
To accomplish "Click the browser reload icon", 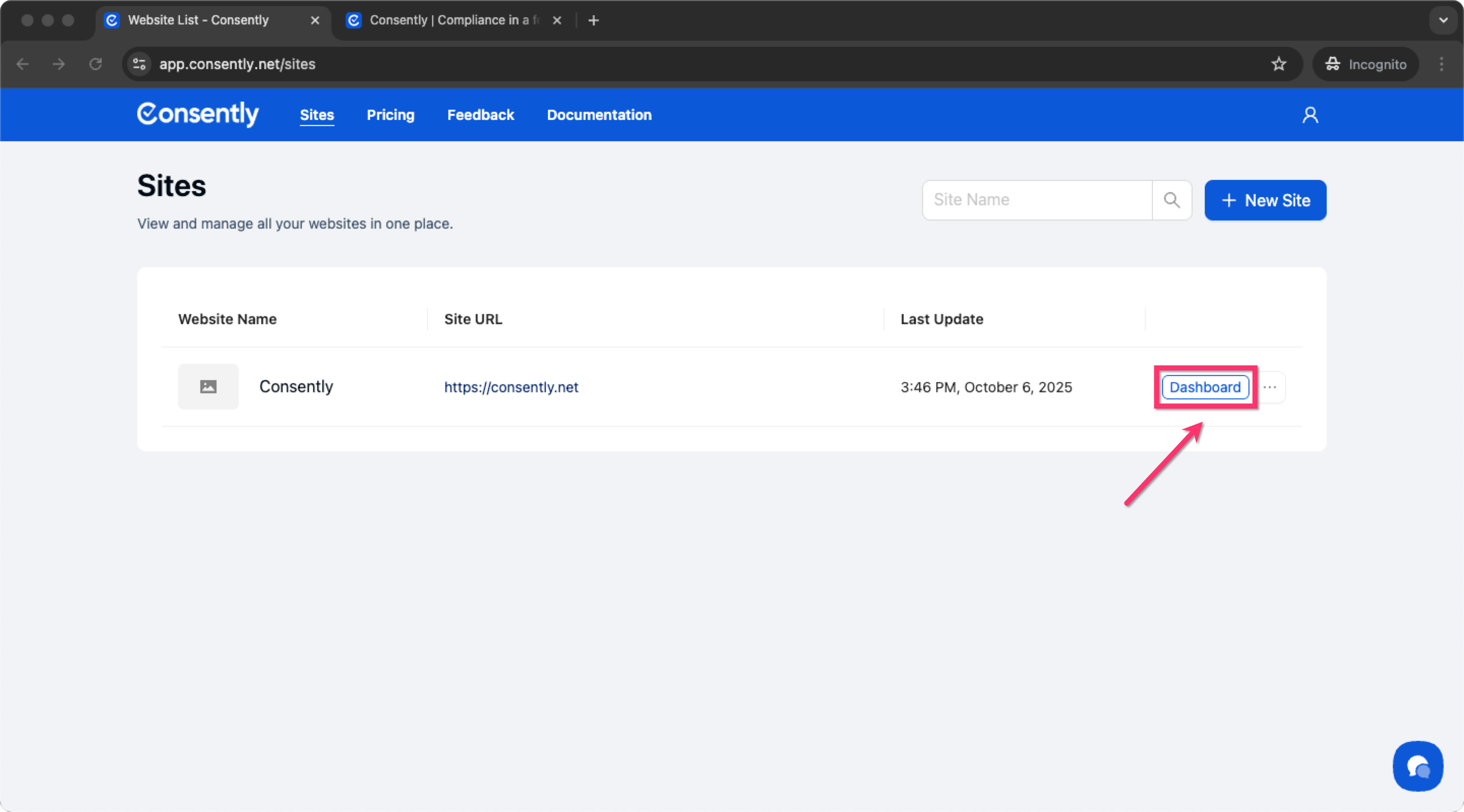I will (96, 64).
